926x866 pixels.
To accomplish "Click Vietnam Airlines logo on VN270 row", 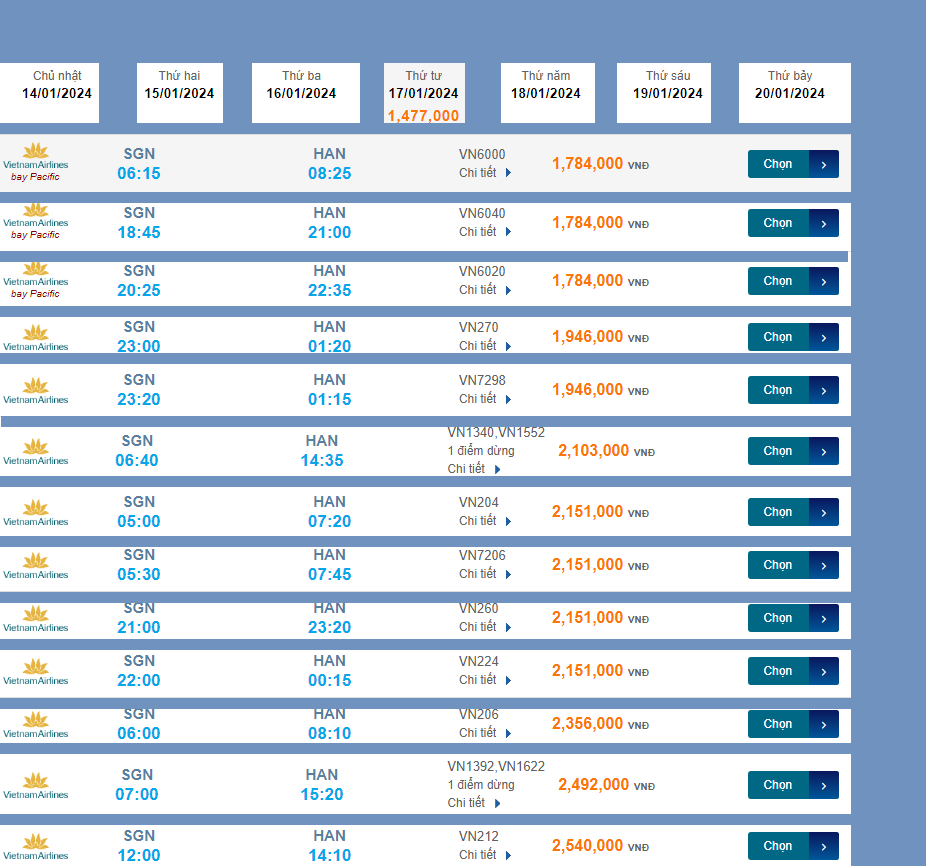I will click(35, 338).
